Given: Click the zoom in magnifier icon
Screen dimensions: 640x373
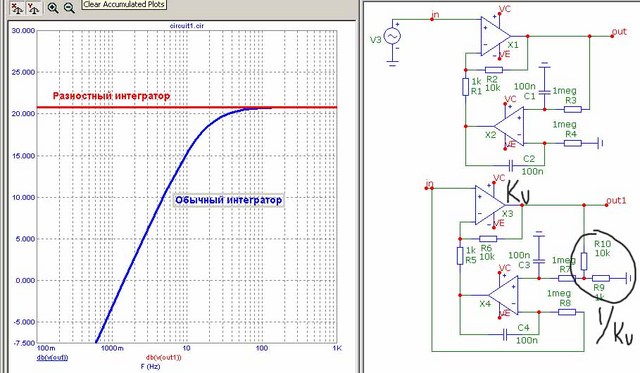Looking at the screenshot, I should (x=53, y=8).
